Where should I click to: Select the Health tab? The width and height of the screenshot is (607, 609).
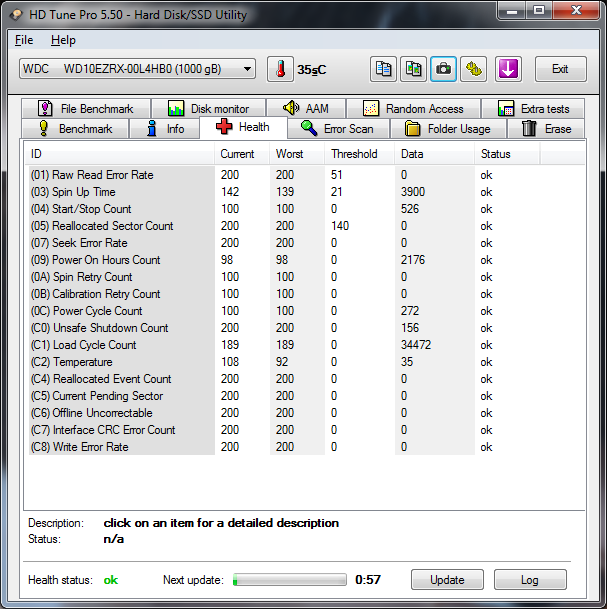tap(243, 127)
